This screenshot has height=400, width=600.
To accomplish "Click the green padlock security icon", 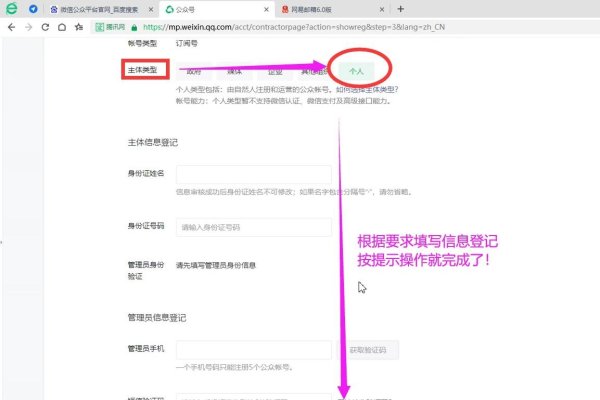I will (134, 28).
